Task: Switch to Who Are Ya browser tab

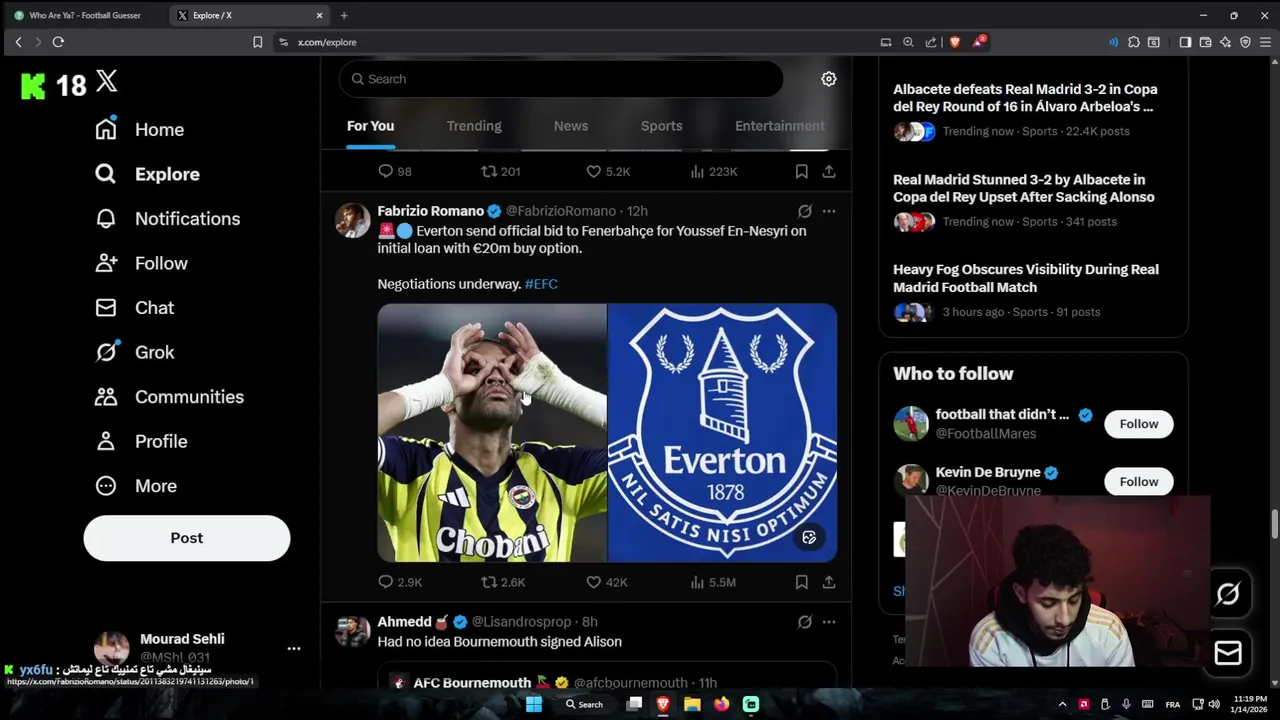Action: click(x=84, y=15)
